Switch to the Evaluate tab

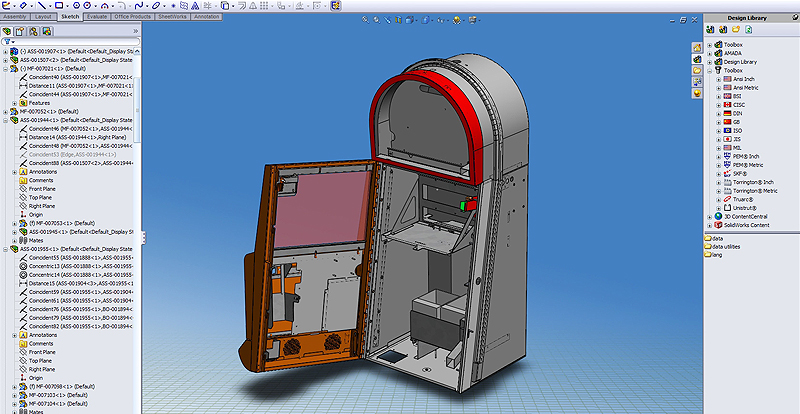tap(98, 17)
